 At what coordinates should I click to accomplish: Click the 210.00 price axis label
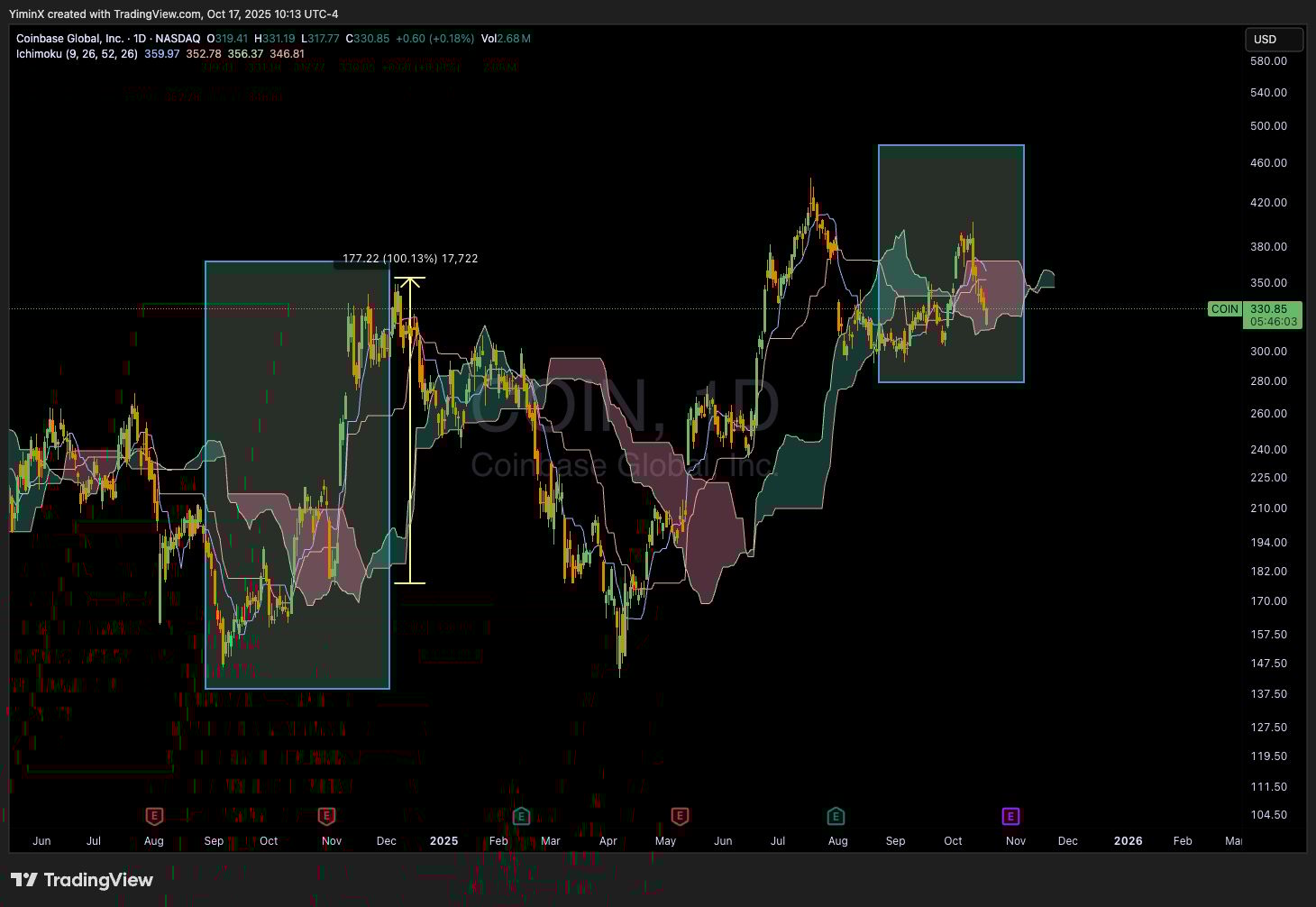point(1268,508)
